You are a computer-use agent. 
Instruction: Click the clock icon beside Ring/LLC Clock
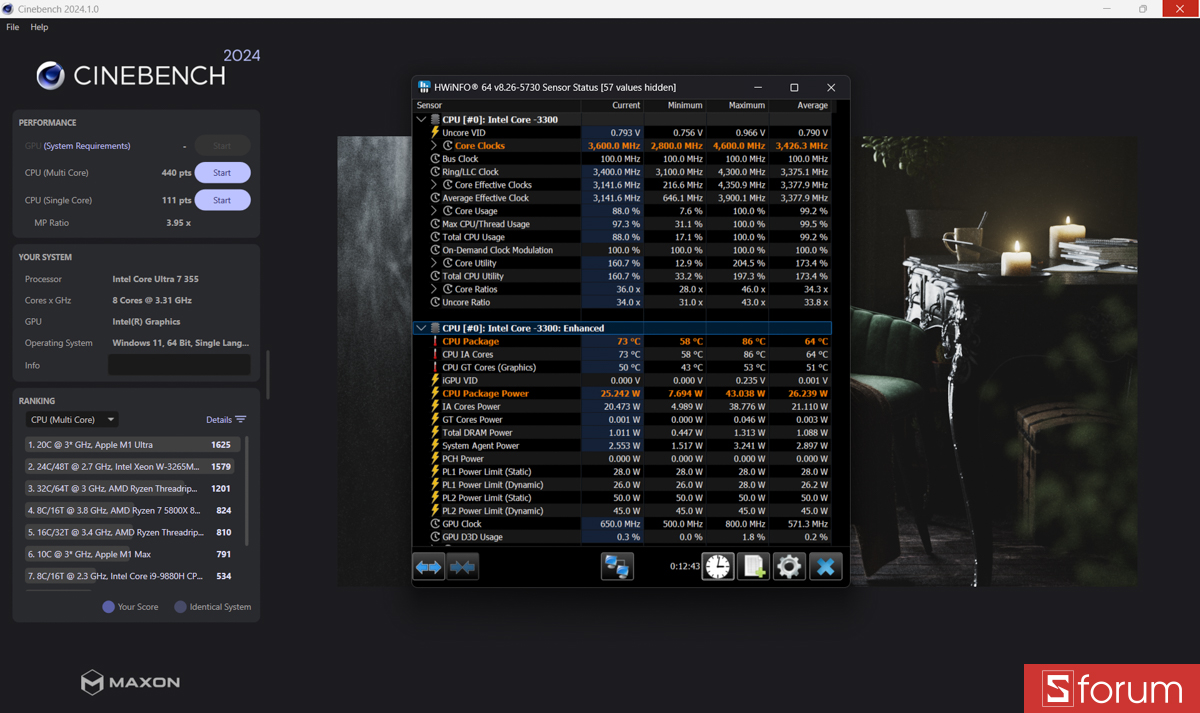435,171
